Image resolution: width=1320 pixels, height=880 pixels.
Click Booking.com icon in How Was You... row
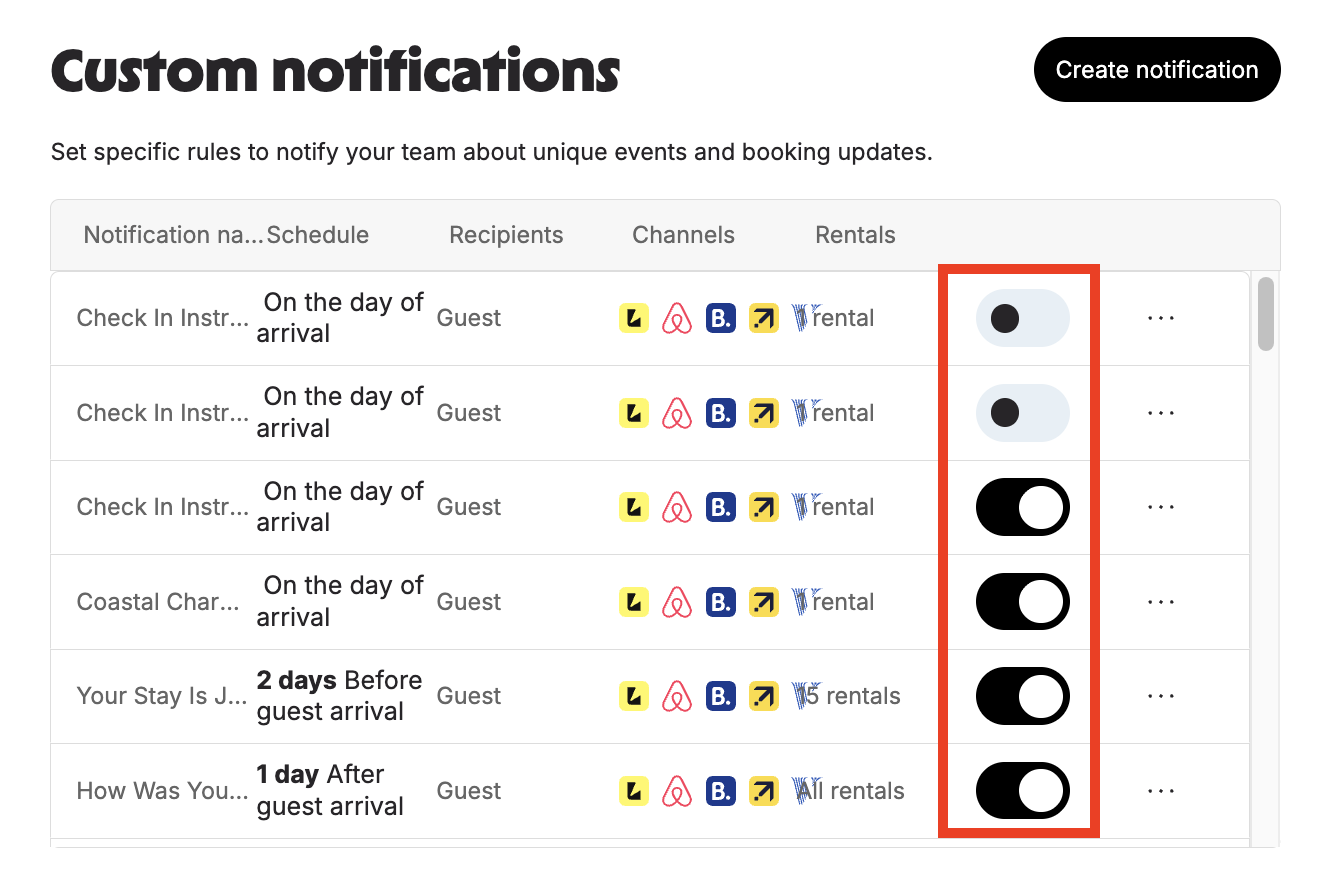(x=721, y=791)
